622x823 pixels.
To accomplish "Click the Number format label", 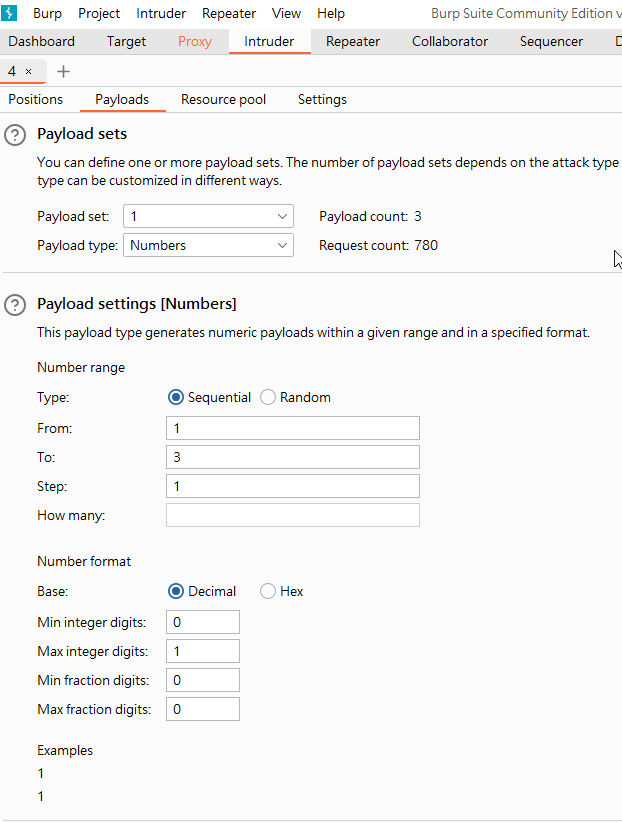I will (84, 562).
